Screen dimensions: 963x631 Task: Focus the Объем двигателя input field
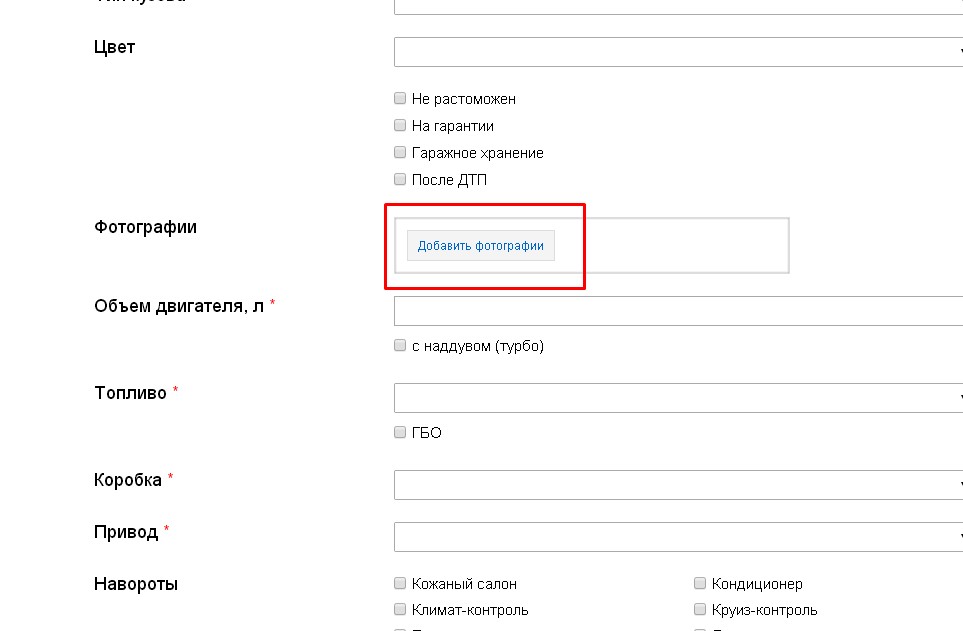click(678, 311)
